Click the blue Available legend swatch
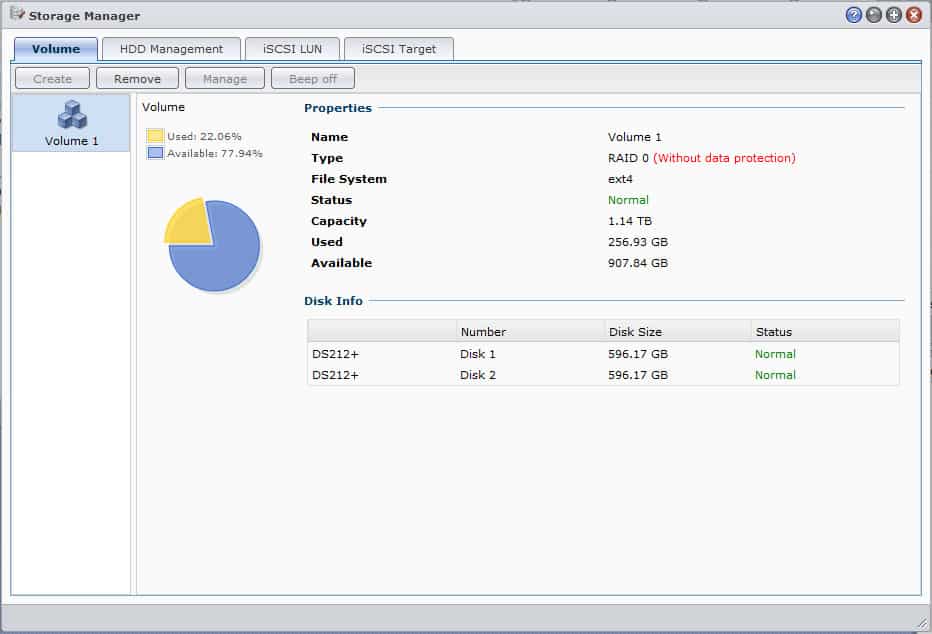The height and width of the screenshot is (634, 932). pos(155,153)
